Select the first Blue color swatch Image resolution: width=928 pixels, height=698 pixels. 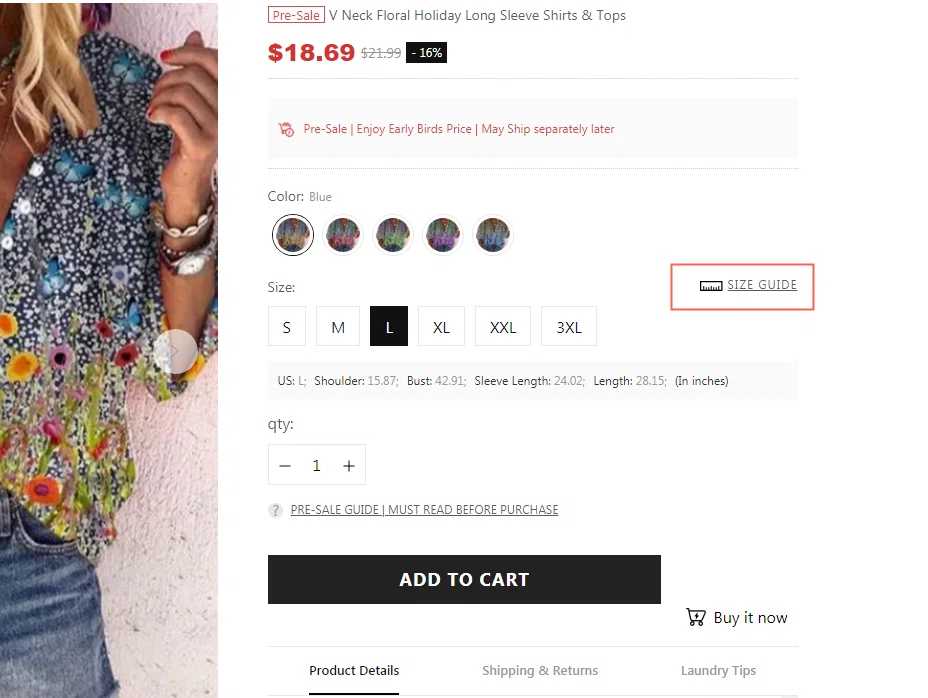(293, 236)
